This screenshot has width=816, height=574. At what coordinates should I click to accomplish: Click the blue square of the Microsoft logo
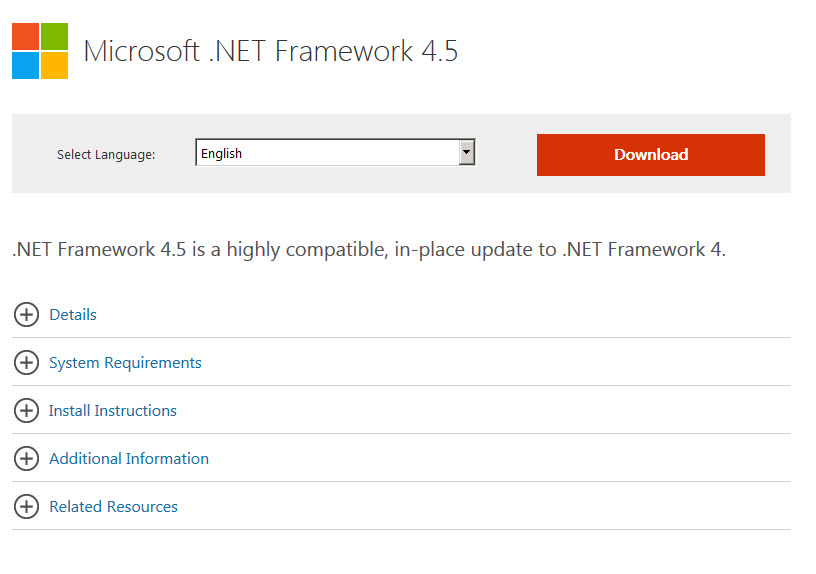pos(26,66)
